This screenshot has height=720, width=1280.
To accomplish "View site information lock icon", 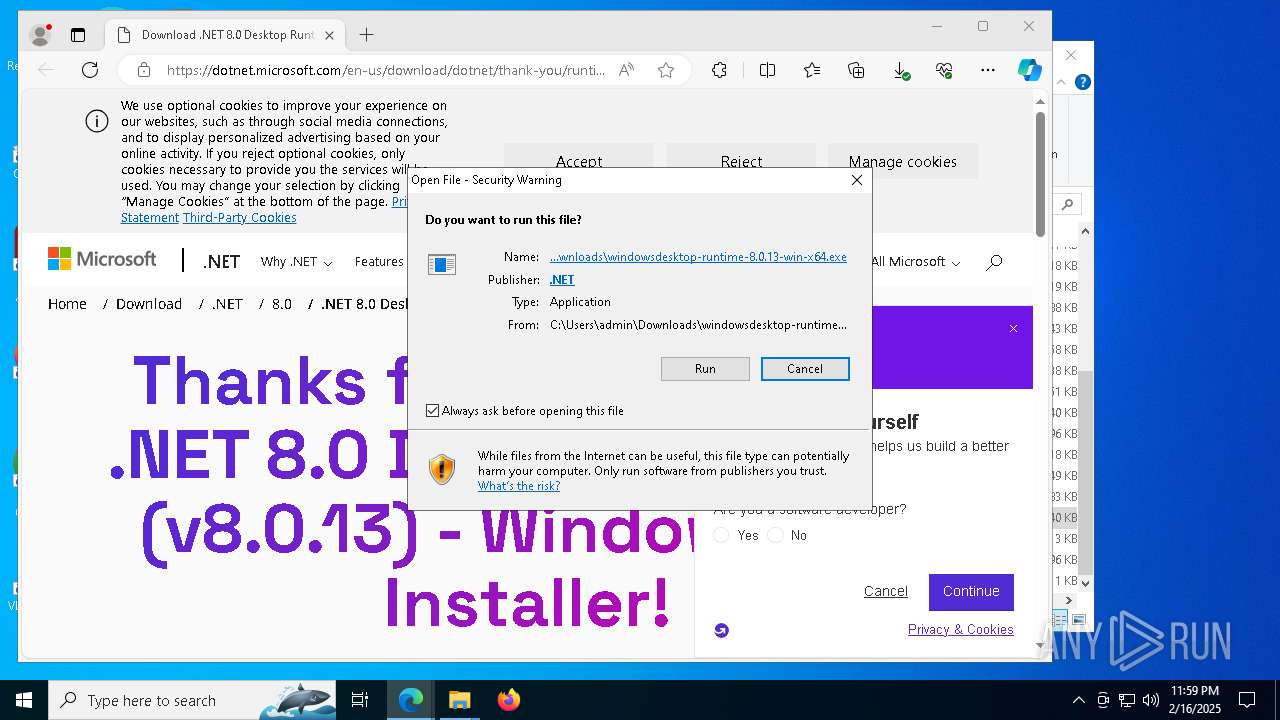I will 144,70.
